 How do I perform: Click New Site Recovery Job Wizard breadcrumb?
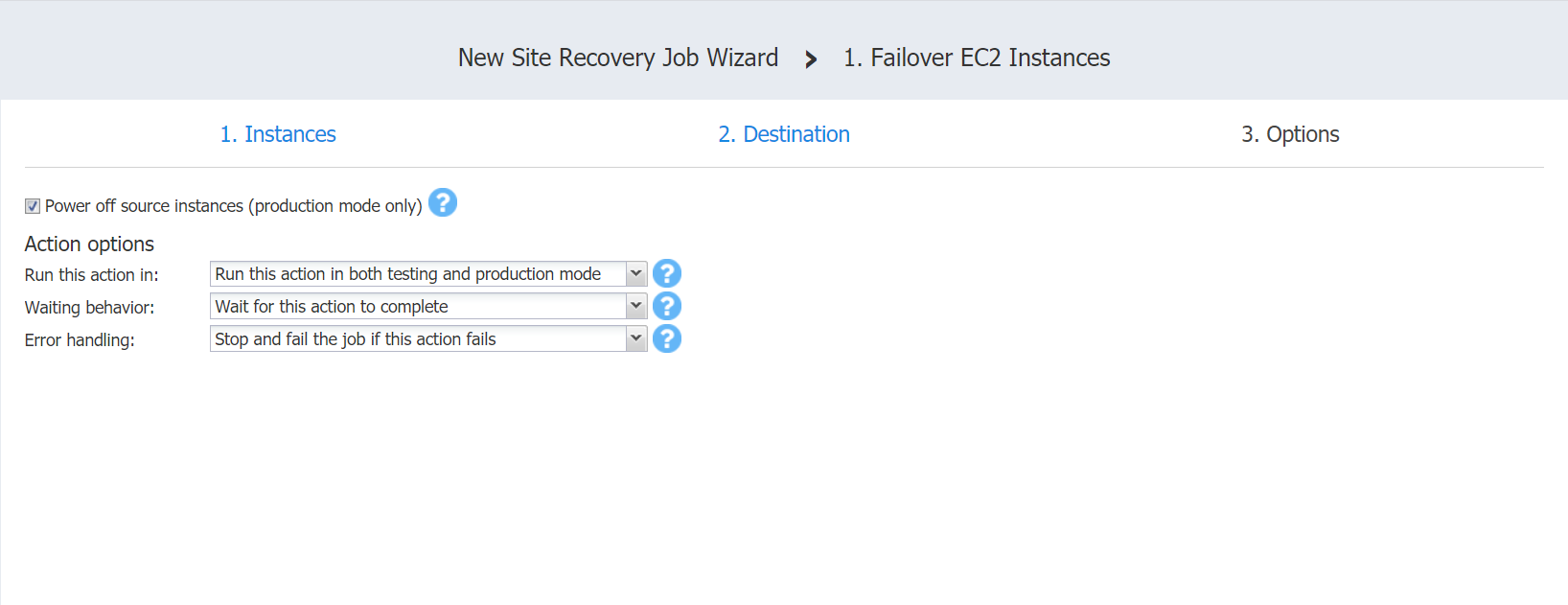[618, 58]
